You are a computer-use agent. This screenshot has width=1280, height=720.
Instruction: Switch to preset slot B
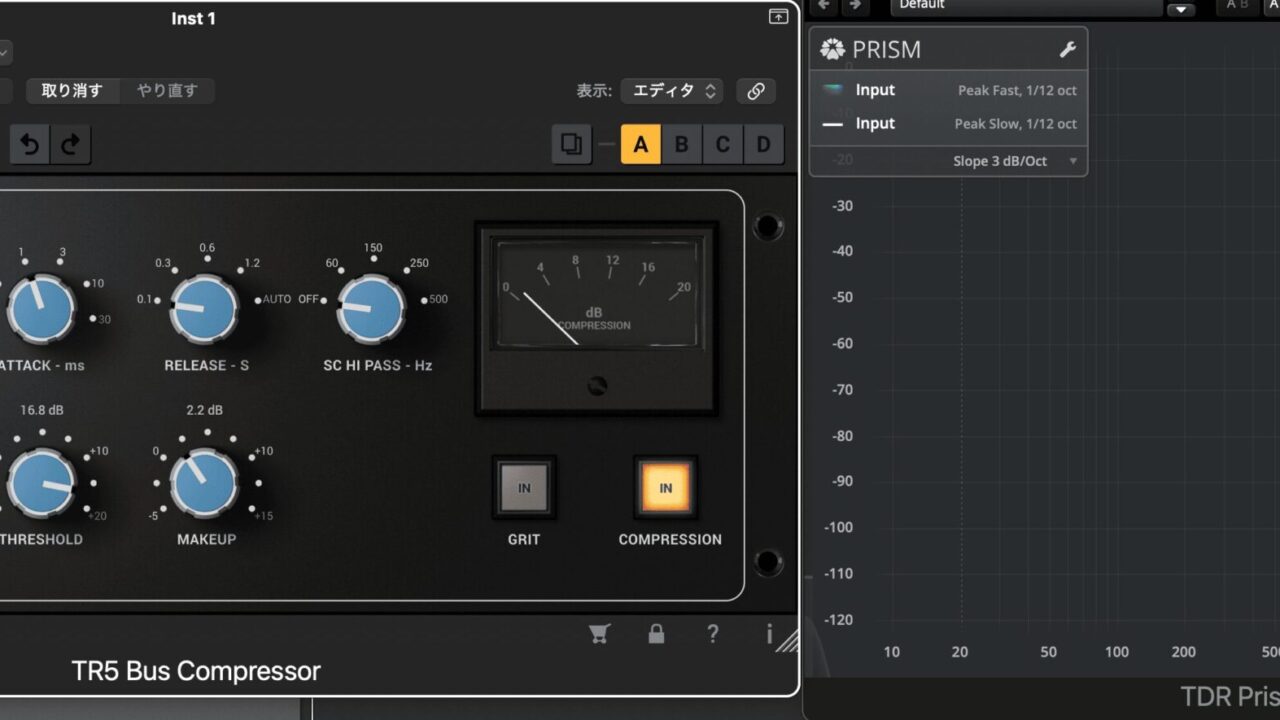pos(681,145)
